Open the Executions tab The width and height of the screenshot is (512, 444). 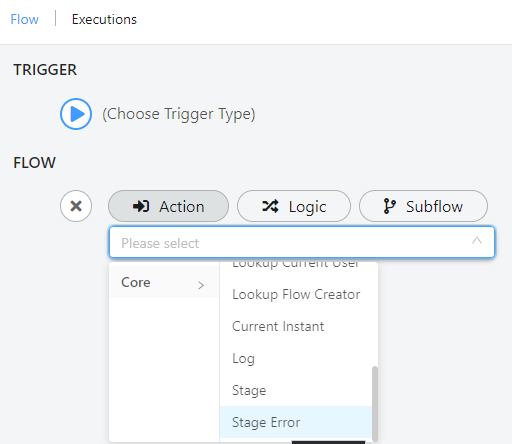pyautogui.click(x=104, y=19)
